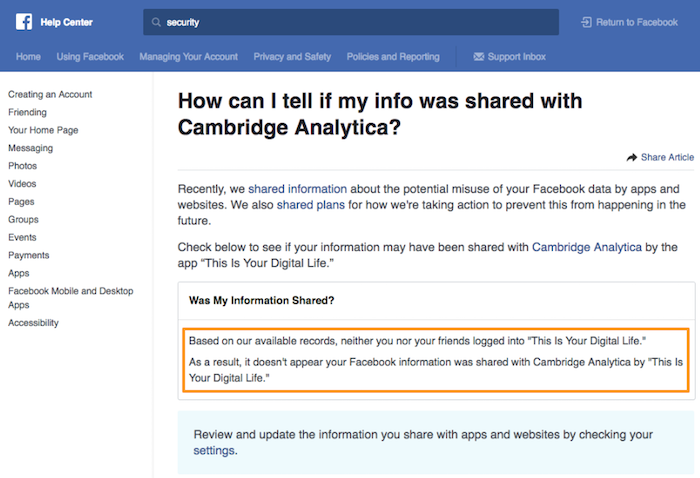Open Payments in the sidebar
This screenshot has width=700, height=478.
29,255
